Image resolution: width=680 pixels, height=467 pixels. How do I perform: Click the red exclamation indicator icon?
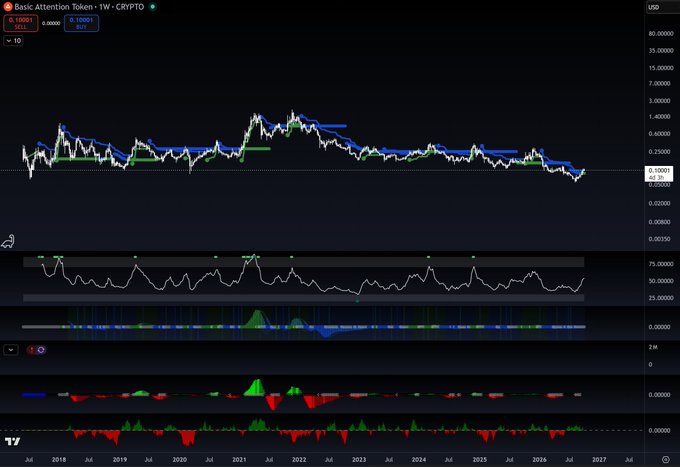click(32, 350)
